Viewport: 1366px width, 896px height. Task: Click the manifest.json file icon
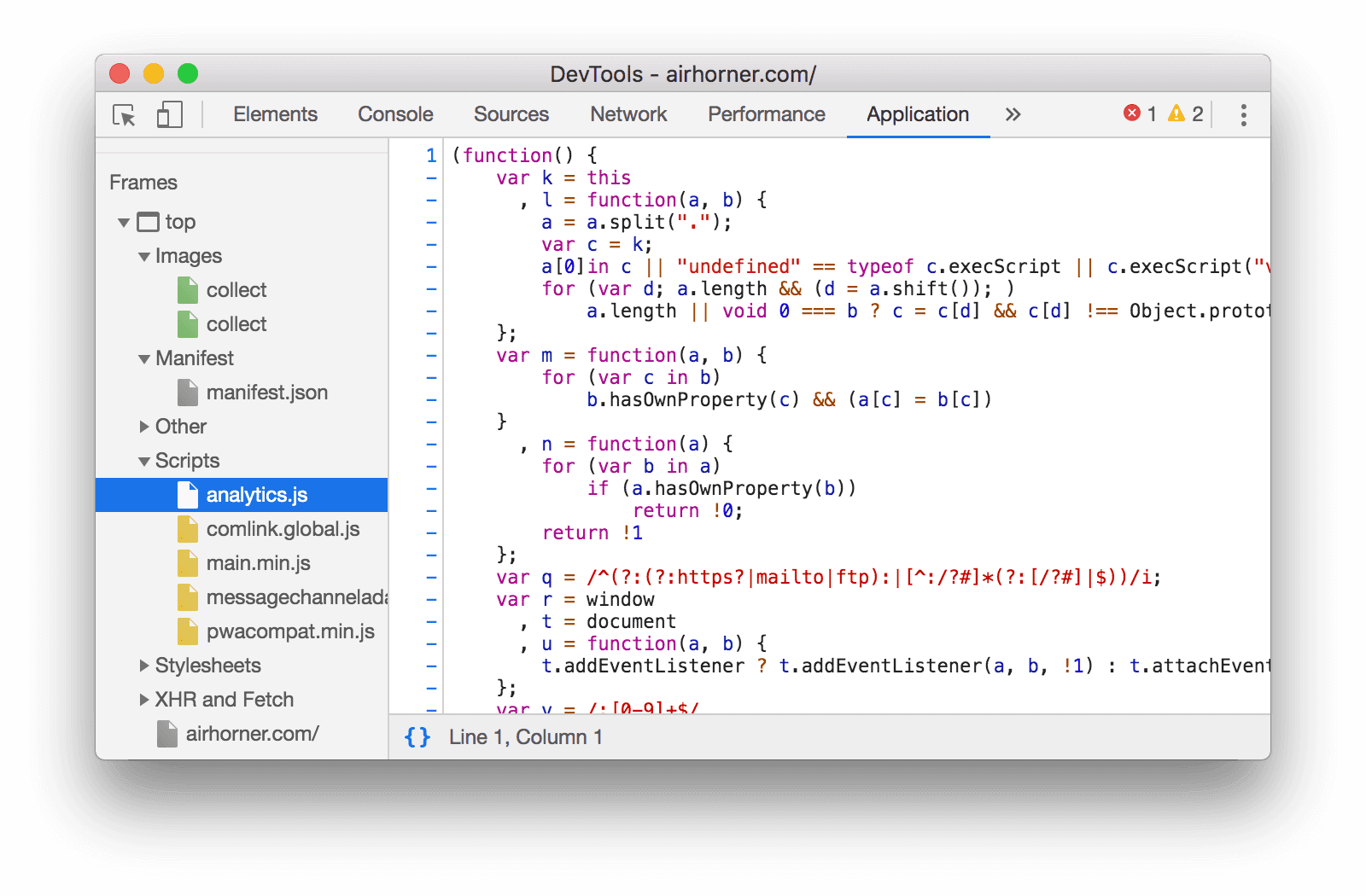coord(187,392)
